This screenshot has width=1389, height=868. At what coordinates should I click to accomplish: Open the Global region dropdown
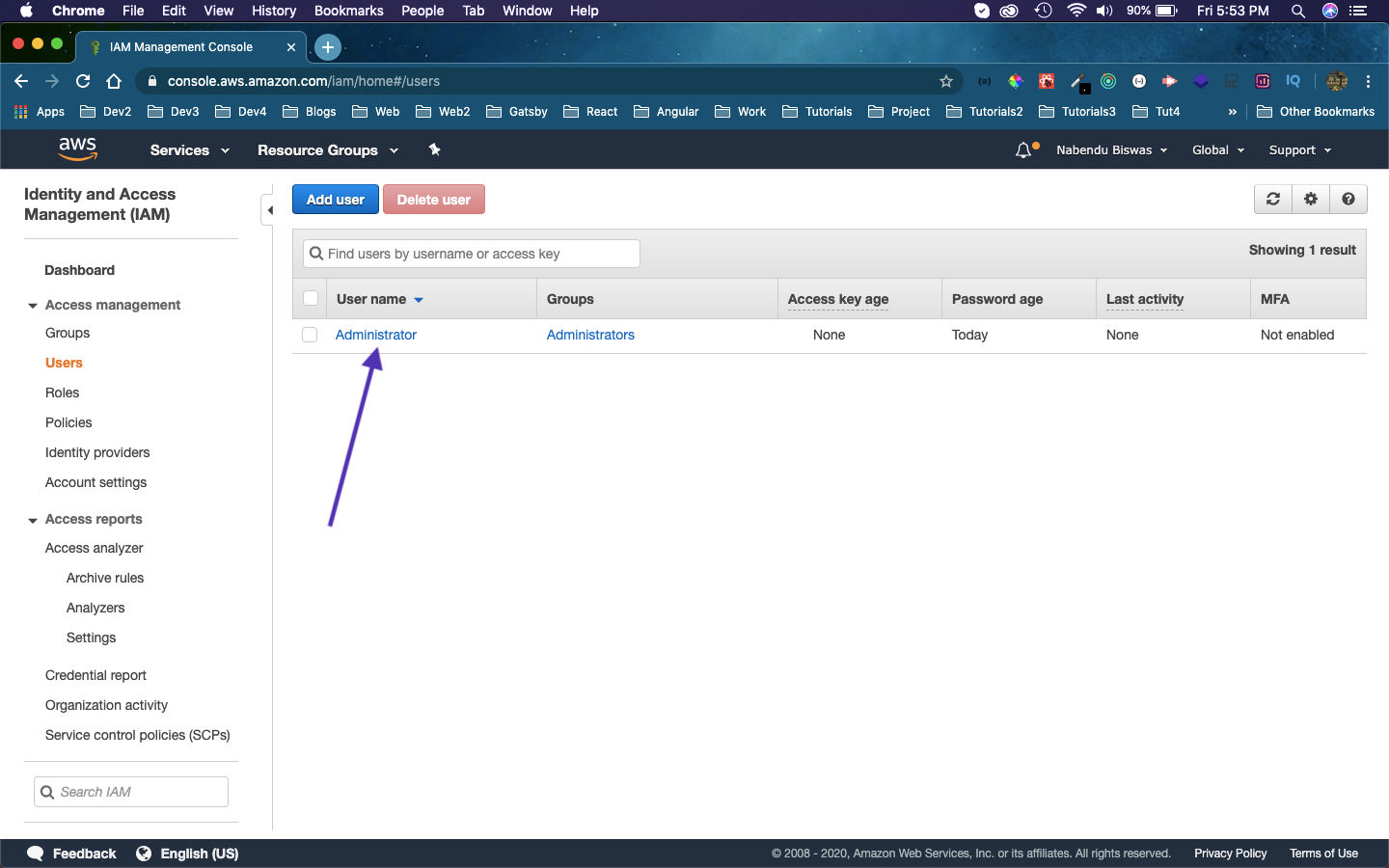[1218, 150]
